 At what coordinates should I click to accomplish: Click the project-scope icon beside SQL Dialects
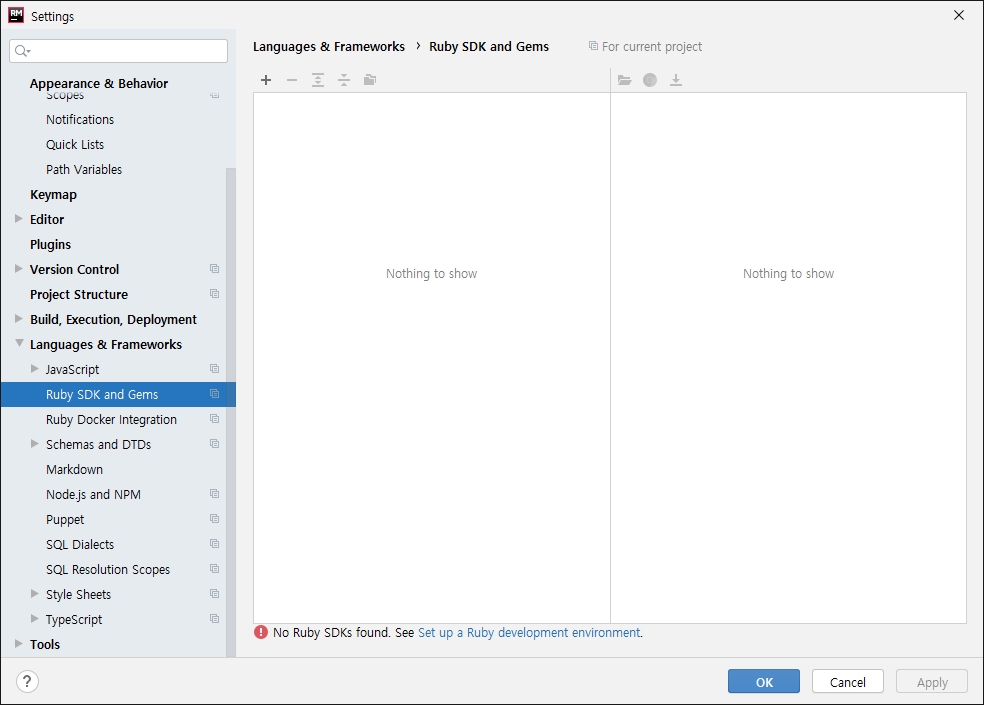coord(215,544)
